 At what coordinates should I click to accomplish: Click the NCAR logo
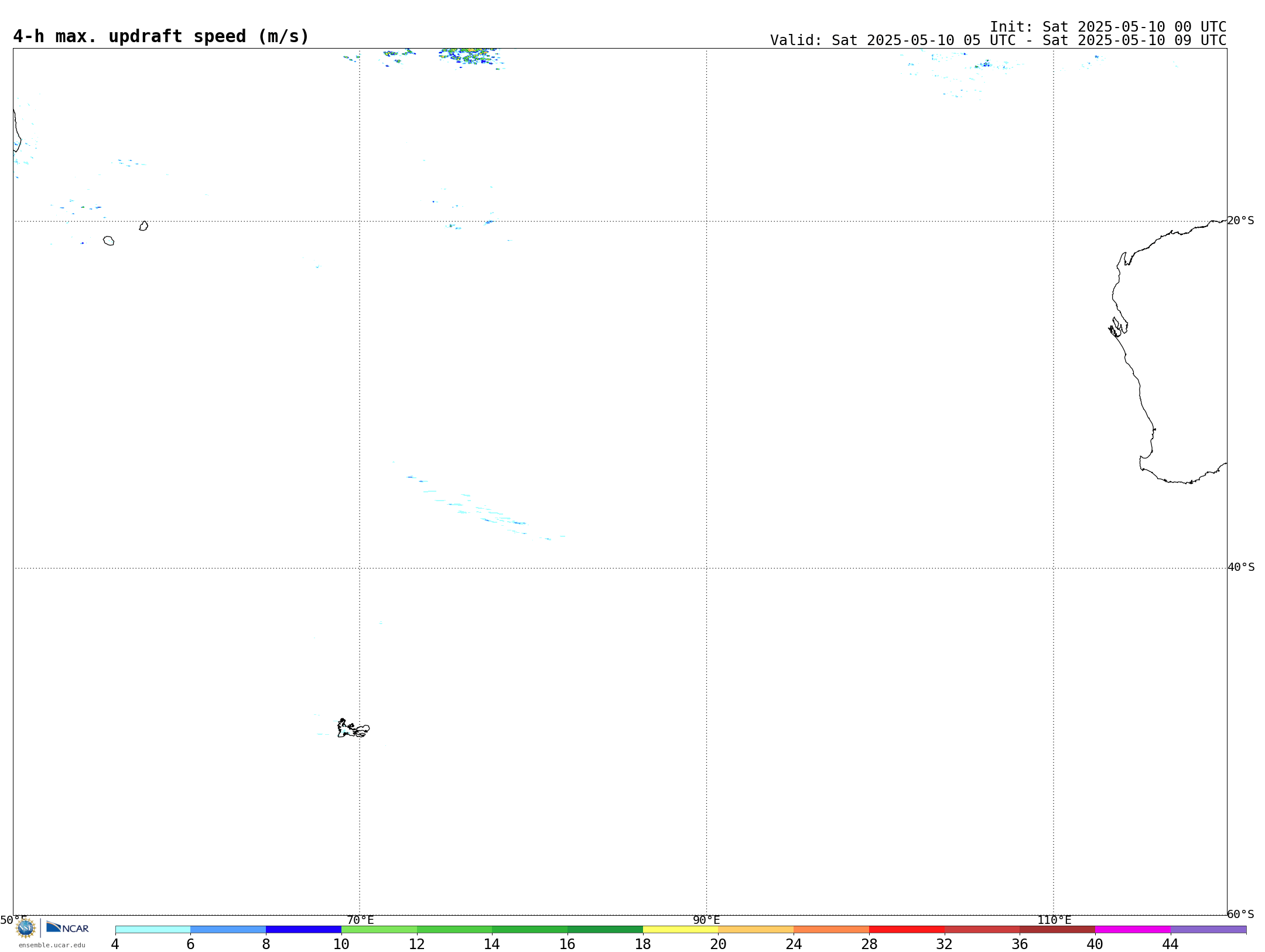coord(67,927)
